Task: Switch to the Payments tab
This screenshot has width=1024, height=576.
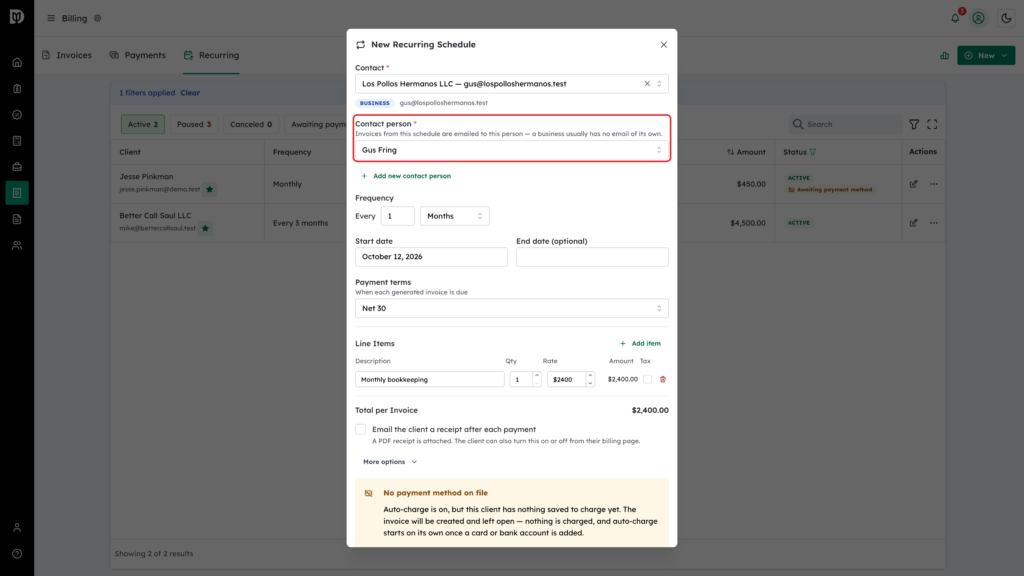Action: point(138,56)
